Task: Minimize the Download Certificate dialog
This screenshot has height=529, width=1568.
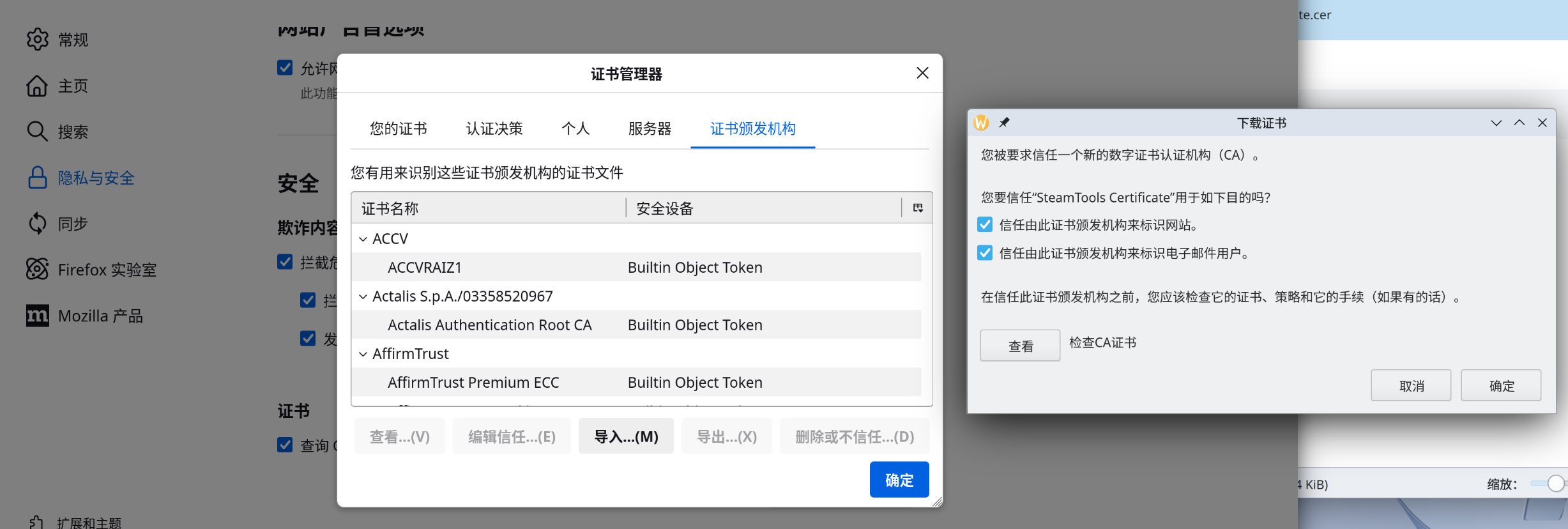Action: pyautogui.click(x=1496, y=123)
